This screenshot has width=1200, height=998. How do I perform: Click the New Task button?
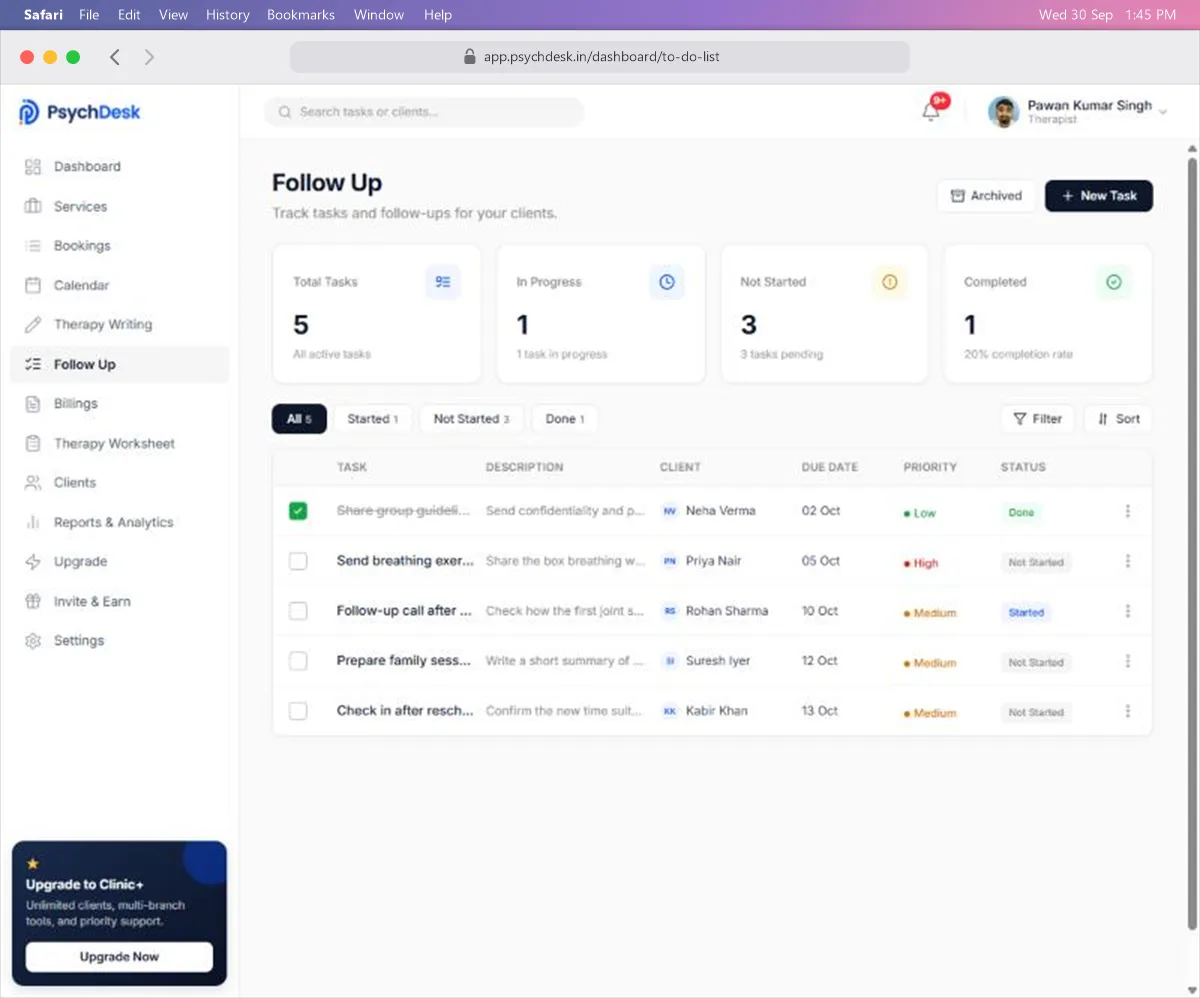tap(1099, 196)
